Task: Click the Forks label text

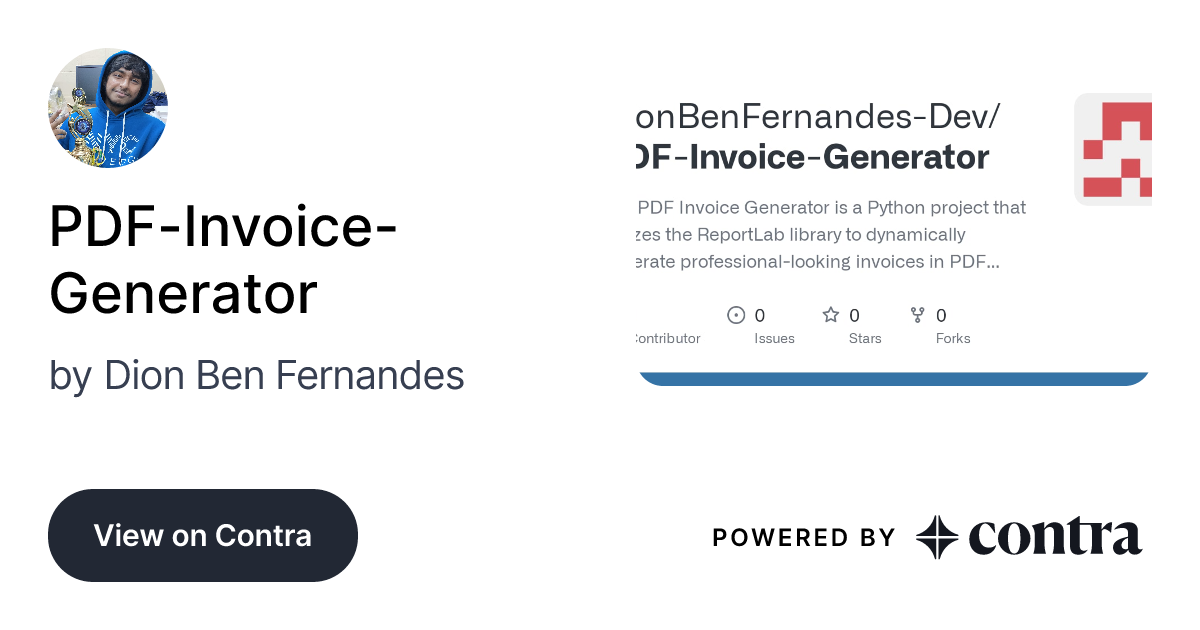Action: [x=953, y=338]
